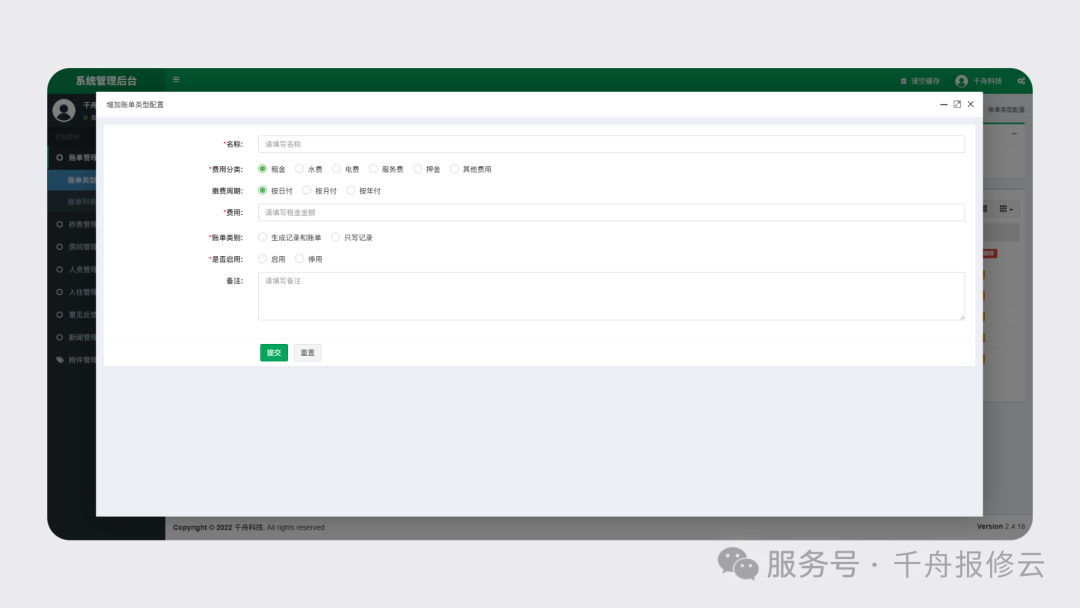The height and width of the screenshot is (608, 1080).
Task: Collapse the sidebar with the hamburger toggle
Action: point(176,80)
